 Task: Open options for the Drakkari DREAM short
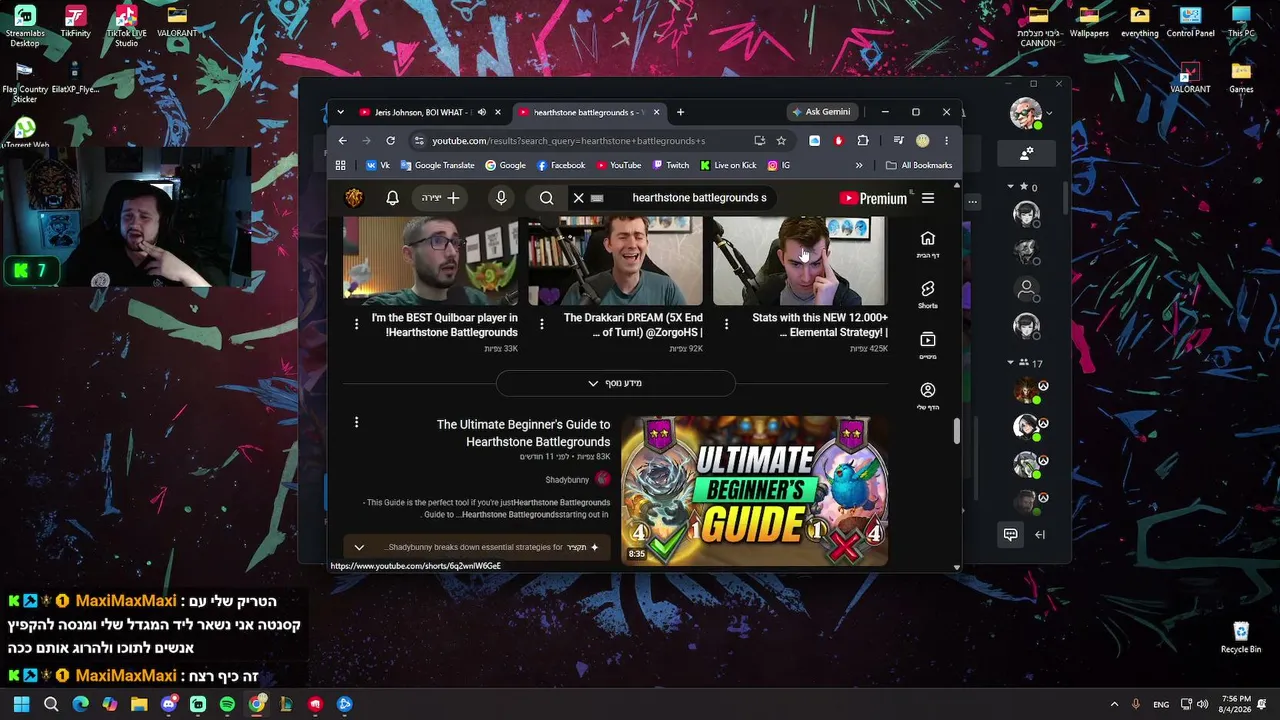coord(541,324)
